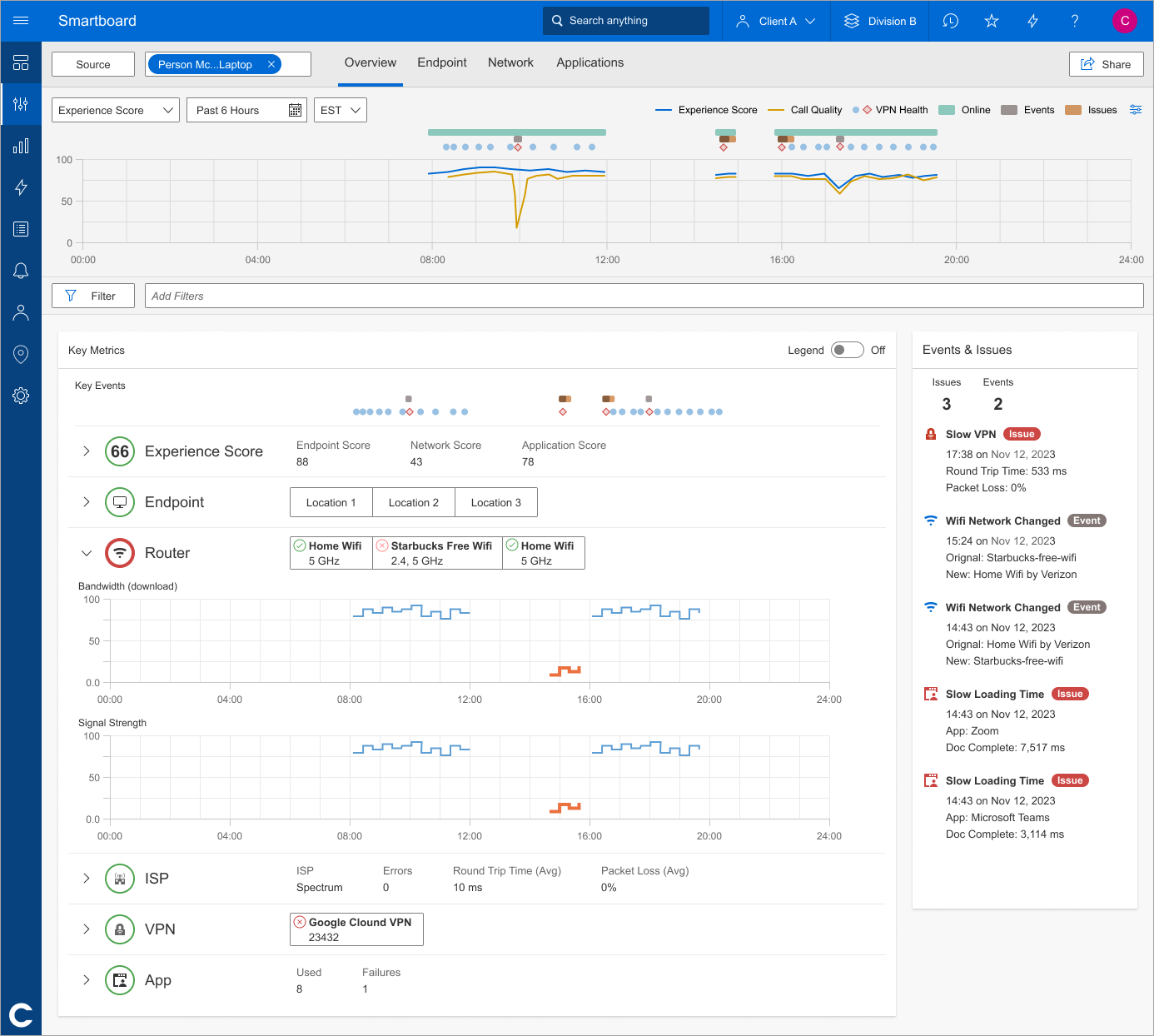
Task: Switch to the Applications tab
Action: (589, 62)
